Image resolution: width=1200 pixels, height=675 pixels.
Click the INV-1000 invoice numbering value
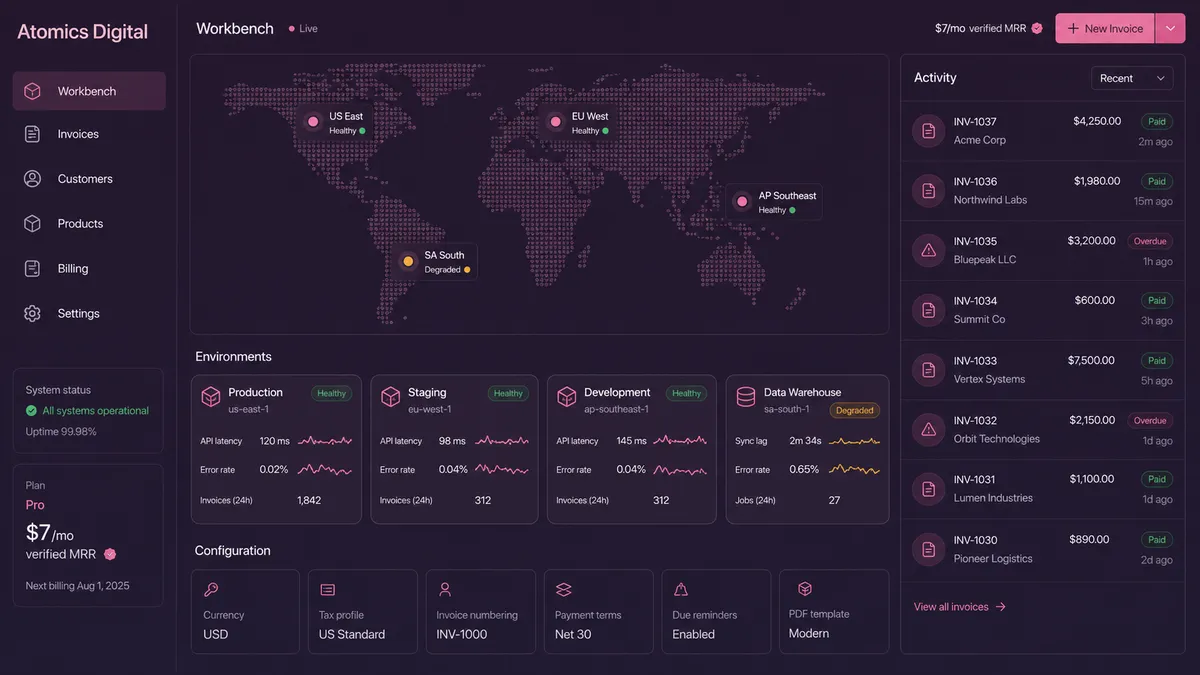(x=462, y=634)
